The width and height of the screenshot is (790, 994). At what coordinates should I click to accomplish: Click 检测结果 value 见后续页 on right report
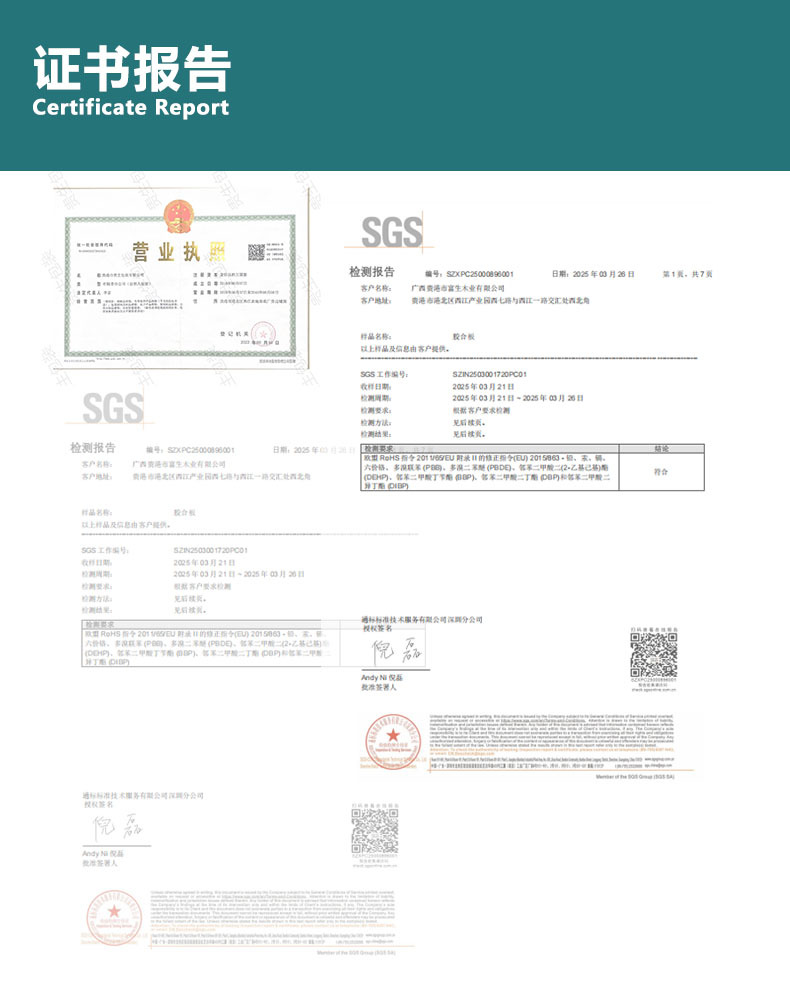(469, 434)
